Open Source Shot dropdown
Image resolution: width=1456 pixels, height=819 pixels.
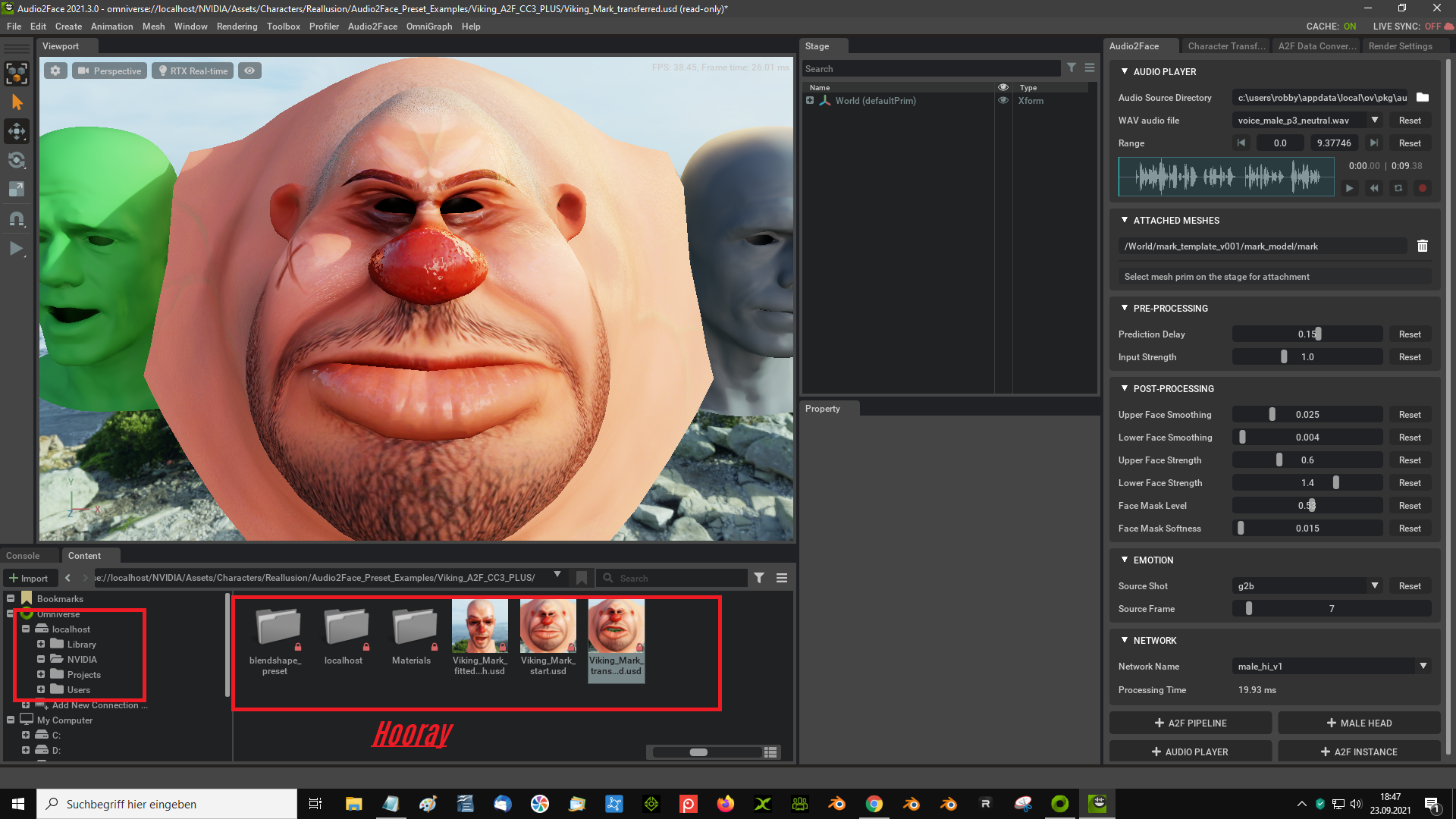1375,585
